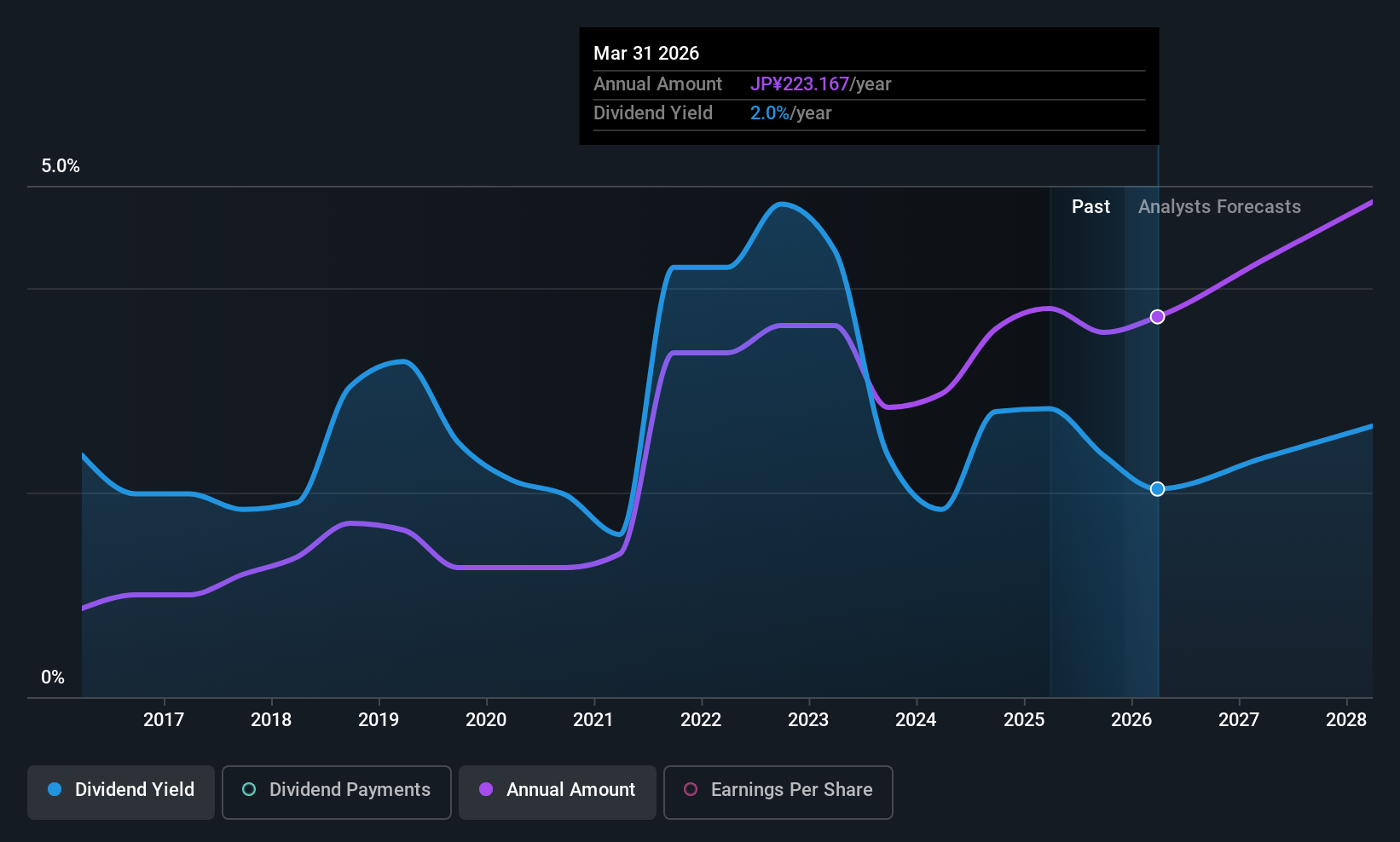
Task: Click the 2021 x-axis label
Action: (x=593, y=719)
